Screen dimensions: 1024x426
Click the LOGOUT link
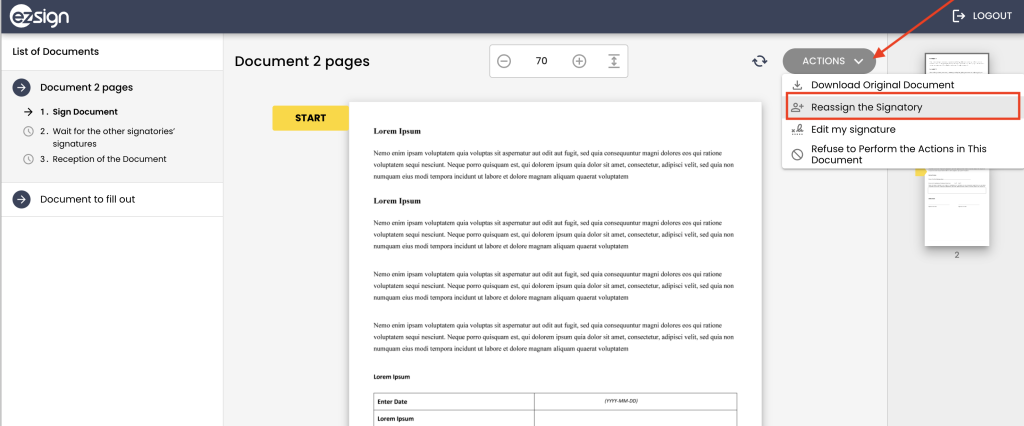pyautogui.click(x=991, y=16)
